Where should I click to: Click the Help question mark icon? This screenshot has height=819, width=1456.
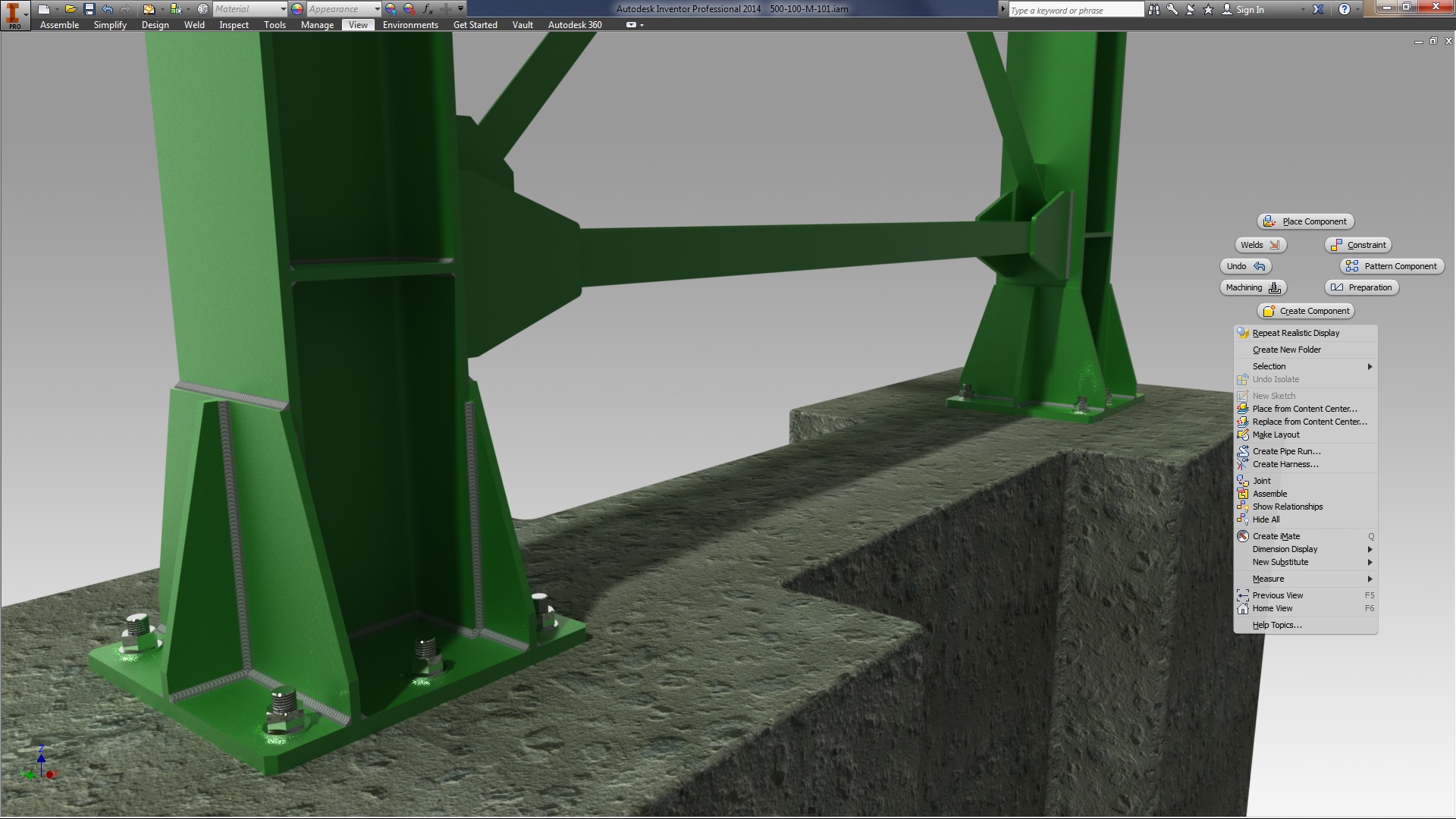[x=1345, y=10]
